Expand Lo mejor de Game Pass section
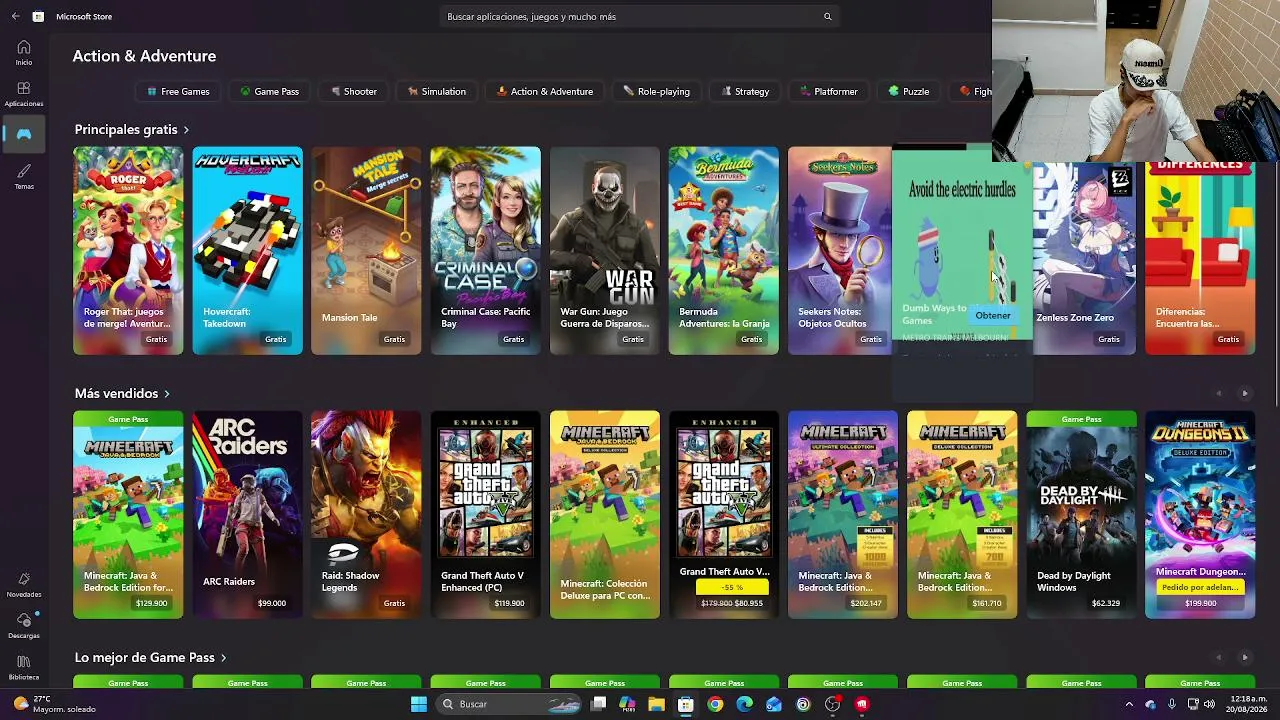 pyautogui.click(x=150, y=657)
